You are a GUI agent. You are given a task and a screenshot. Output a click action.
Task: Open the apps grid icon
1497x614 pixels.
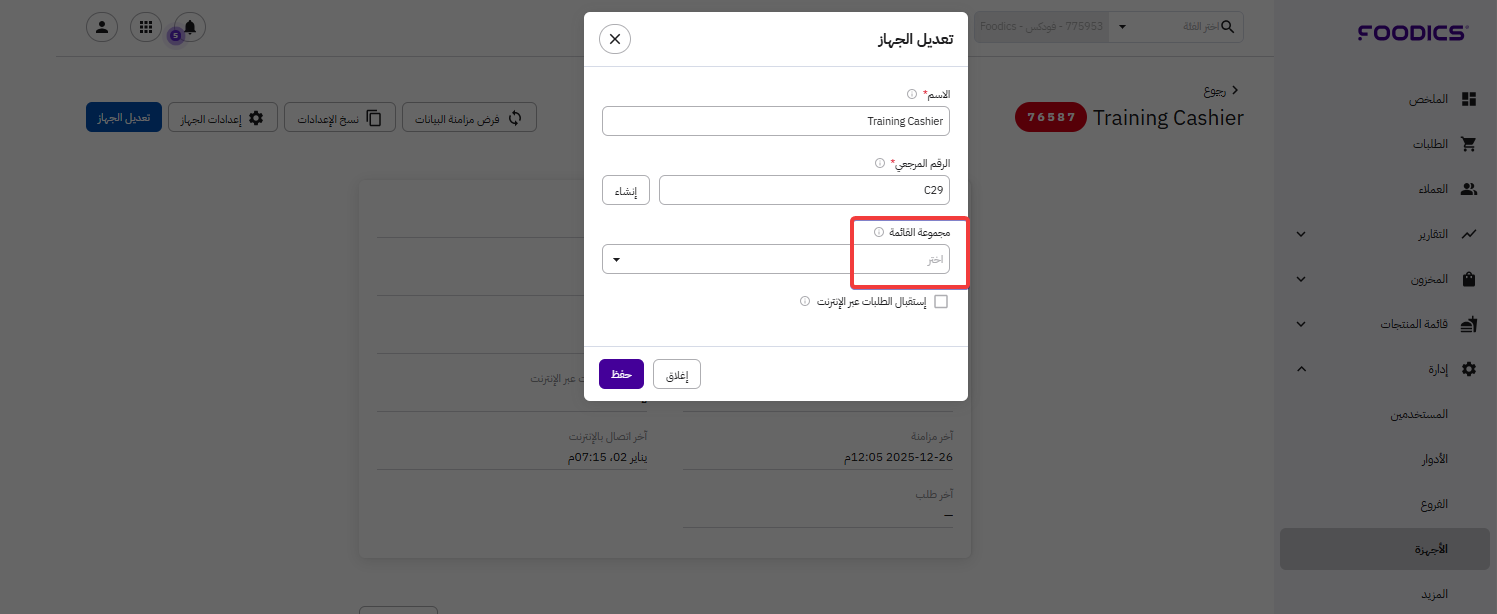click(x=146, y=27)
